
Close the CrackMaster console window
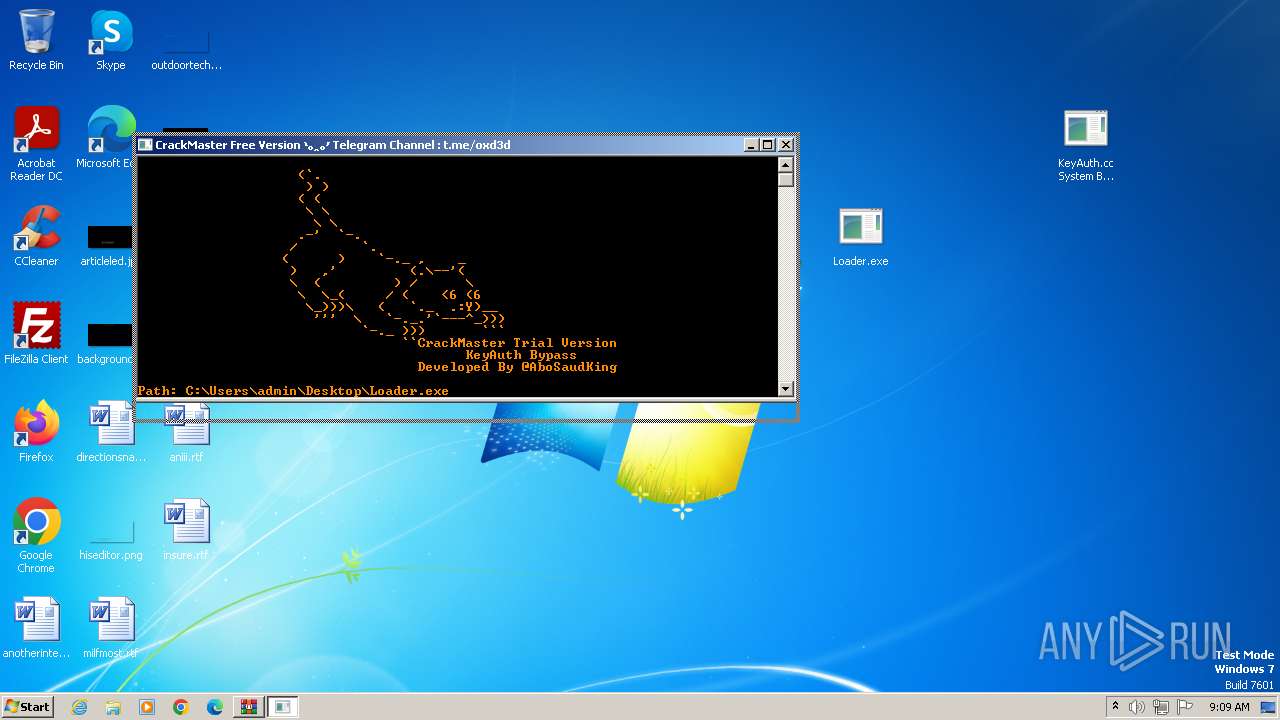786,145
